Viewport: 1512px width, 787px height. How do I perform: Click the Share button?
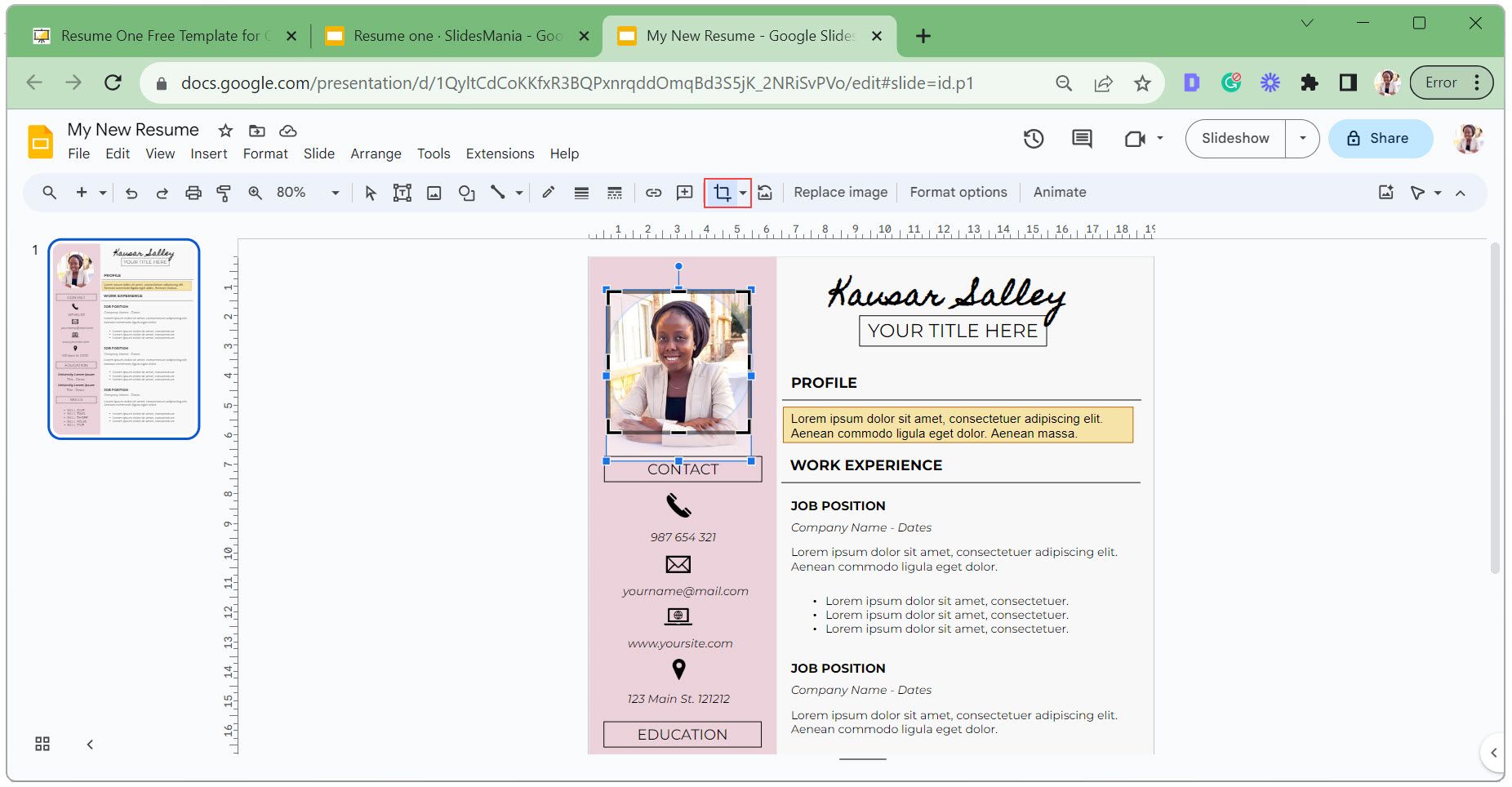[1380, 139]
